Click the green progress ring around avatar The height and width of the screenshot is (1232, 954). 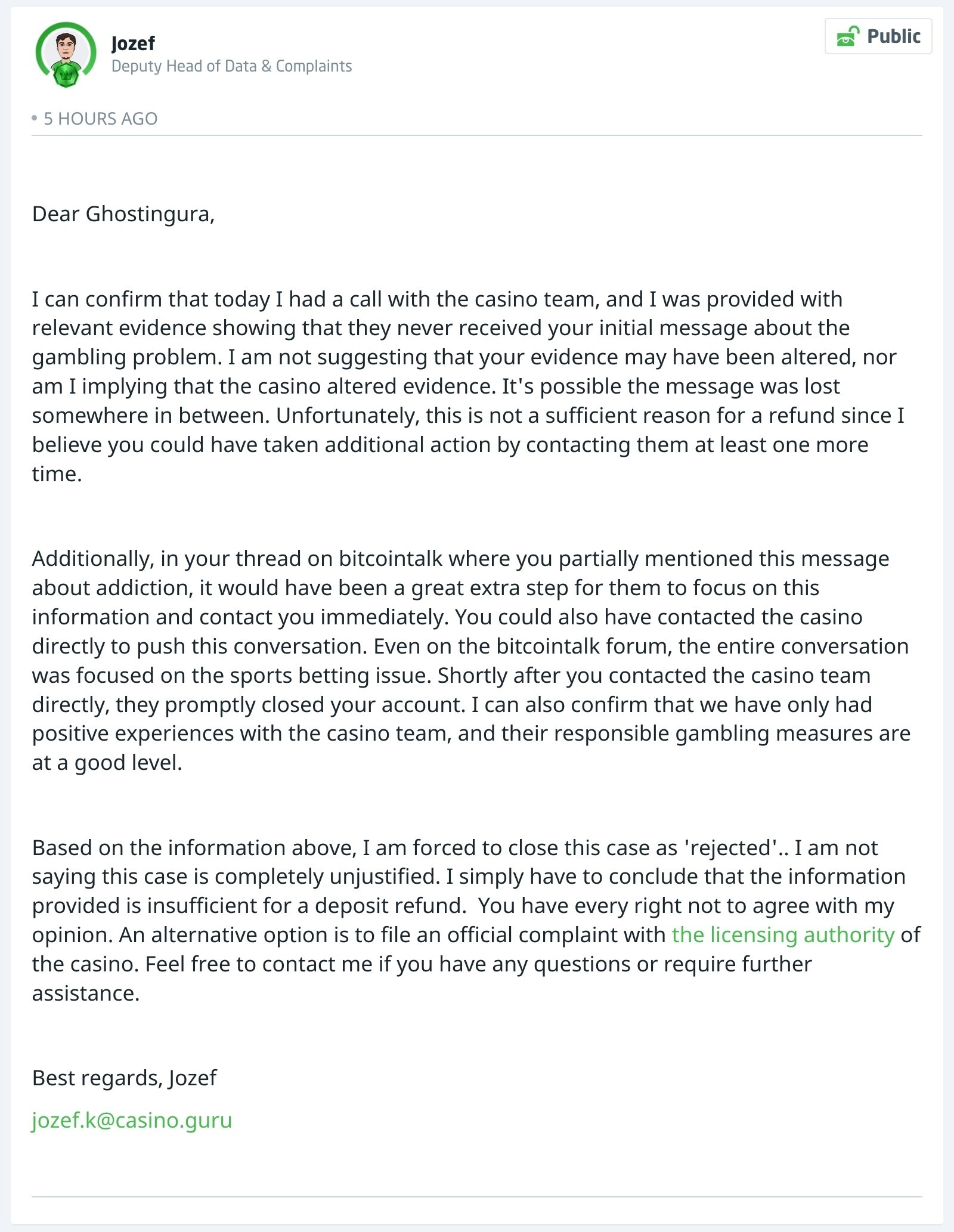(x=66, y=51)
